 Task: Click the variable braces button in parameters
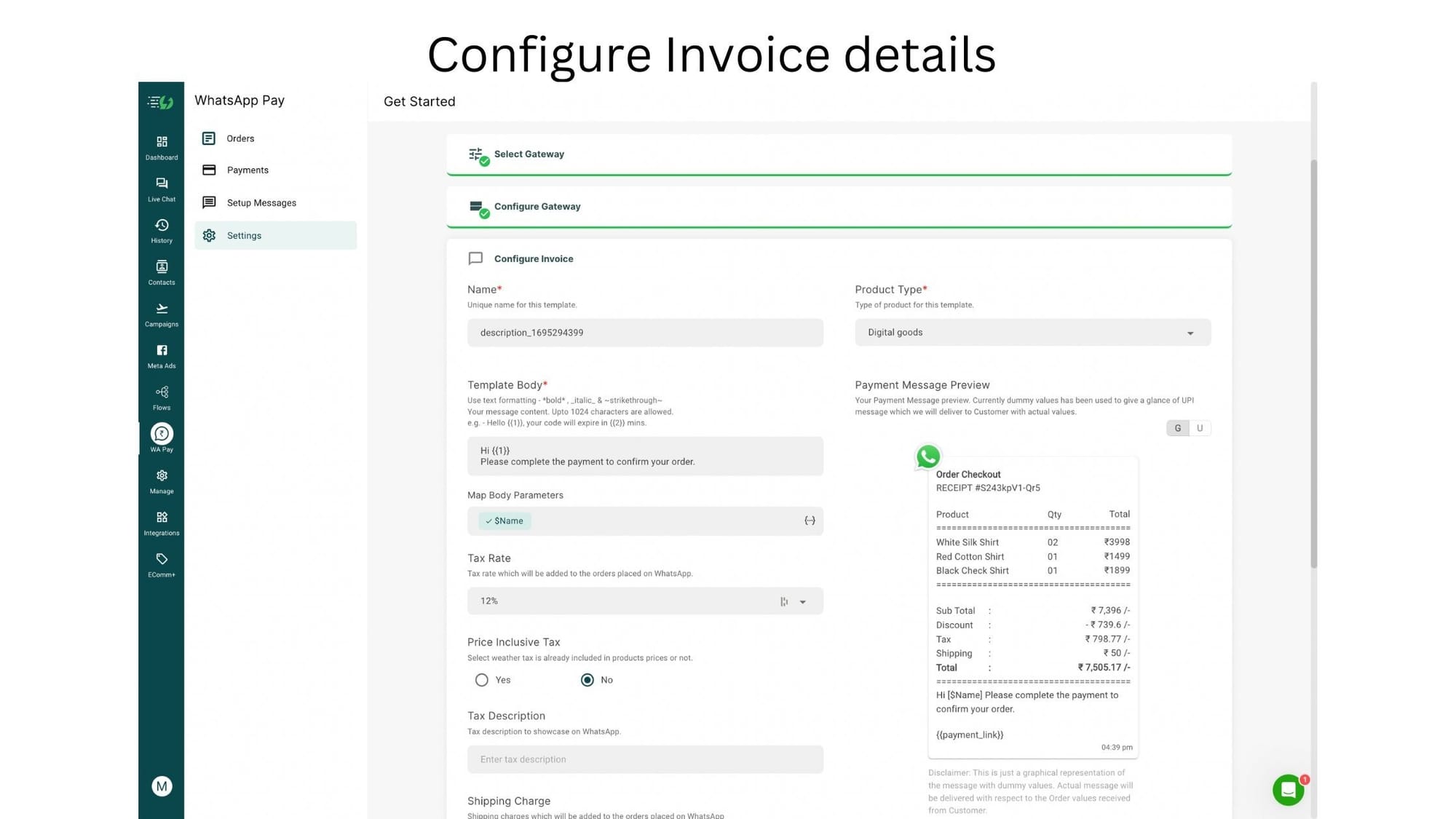pos(810,521)
